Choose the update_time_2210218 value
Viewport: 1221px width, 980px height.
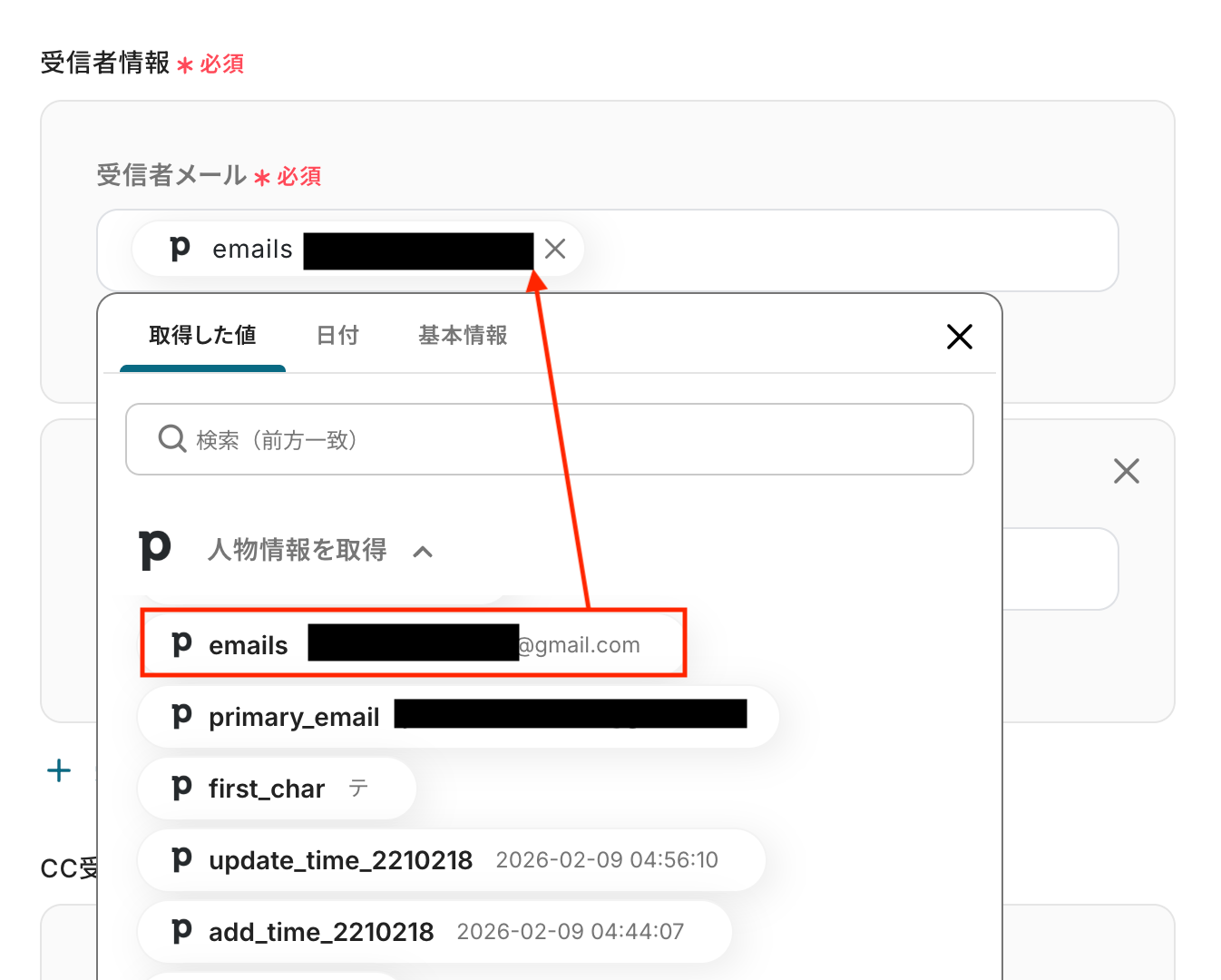(452, 860)
